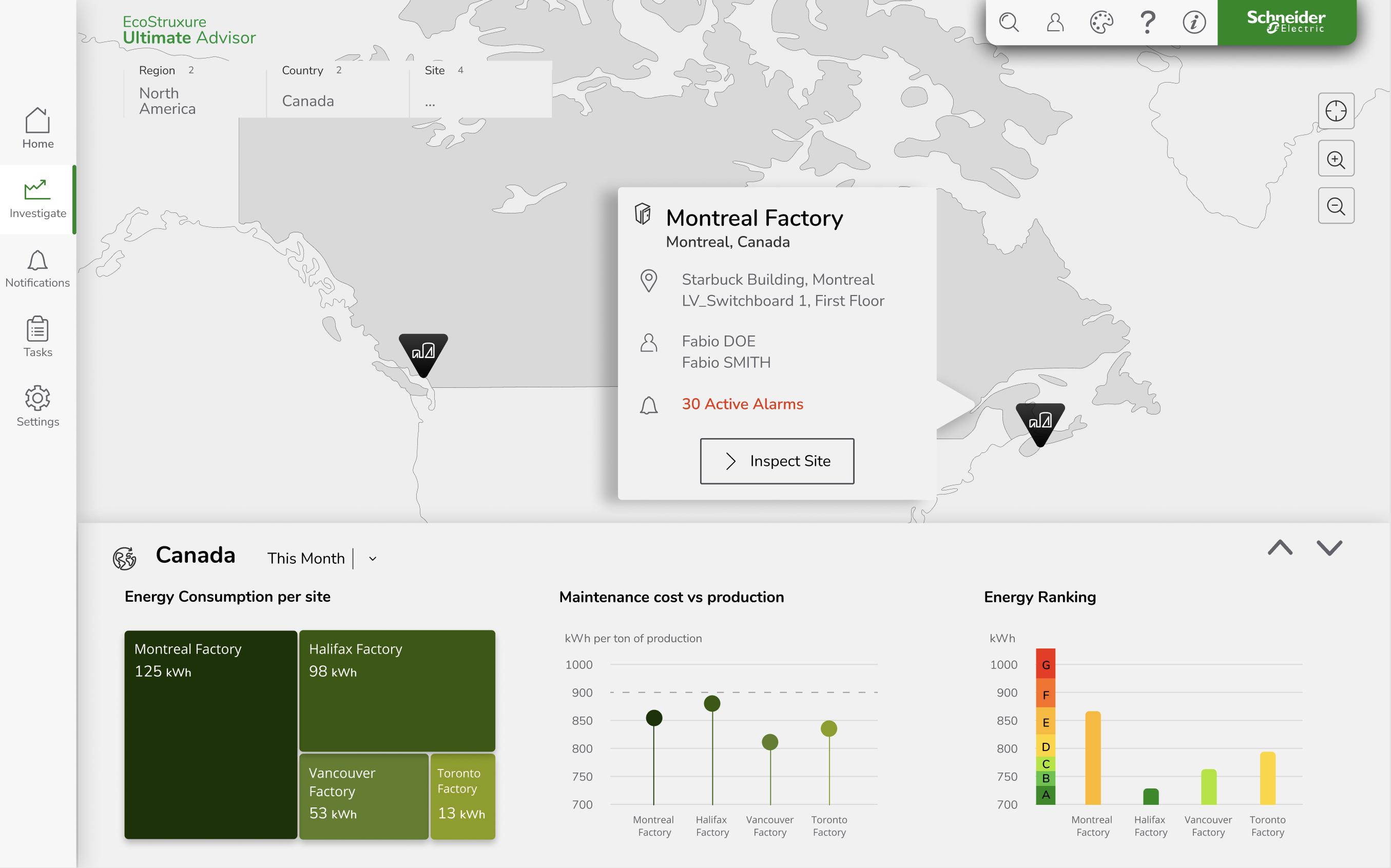The width and height of the screenshot is (1391, 868).
Task: Recenter map with crosshair locate button
Action: click(x=1336, y=111)
